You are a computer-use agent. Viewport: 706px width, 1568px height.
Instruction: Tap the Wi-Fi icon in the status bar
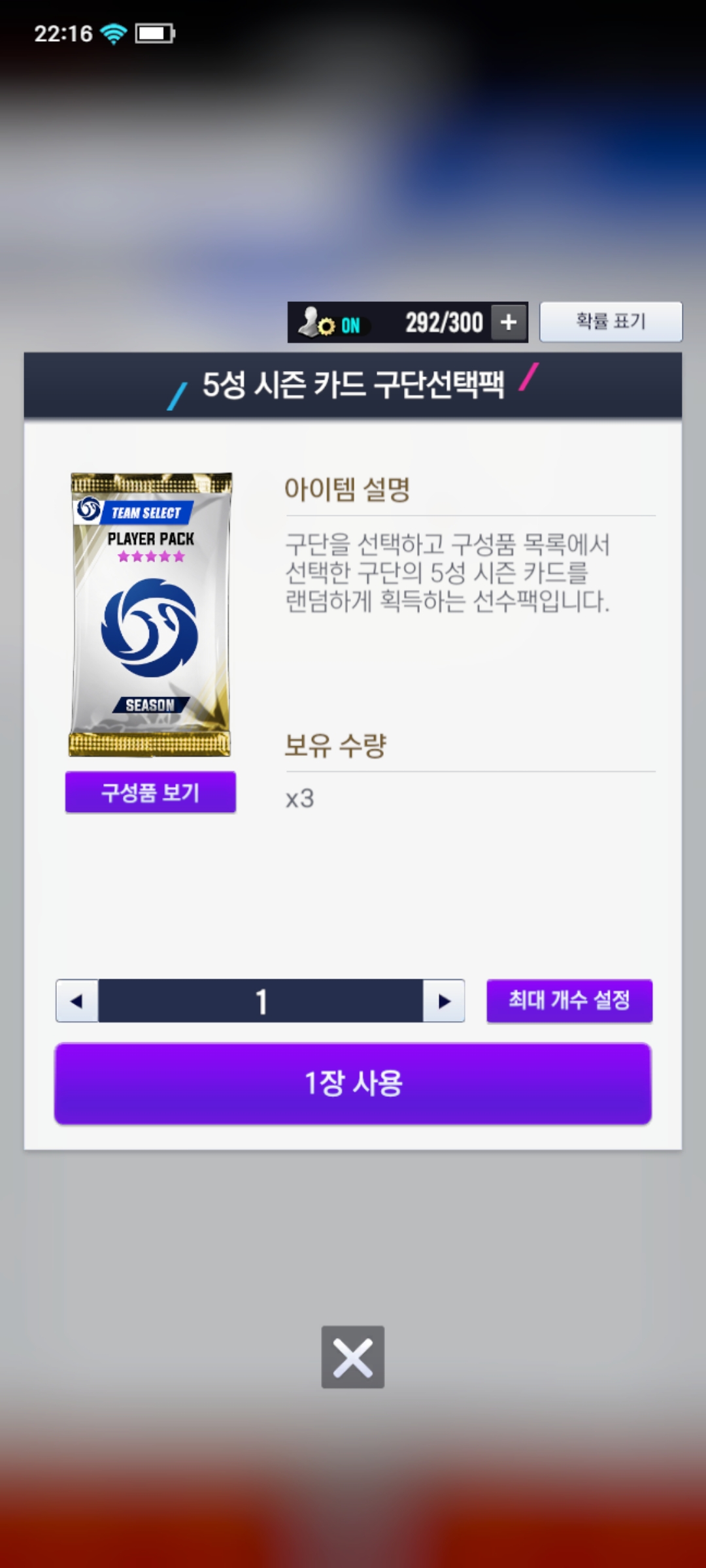point(114,33)
